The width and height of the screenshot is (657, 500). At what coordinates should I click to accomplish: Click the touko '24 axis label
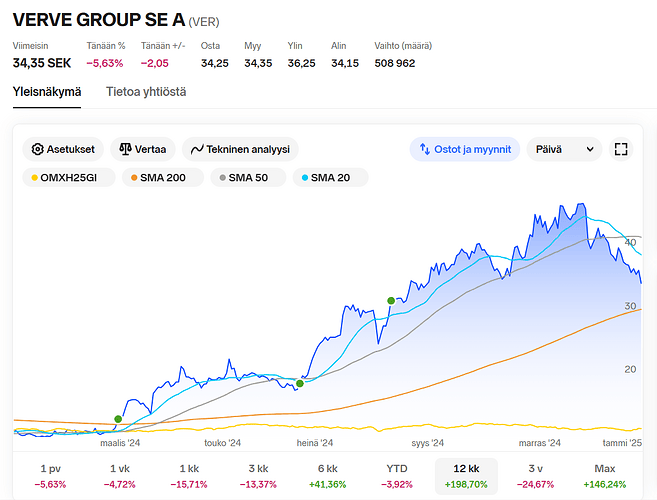pyautogui.click(x=222, y=443)
